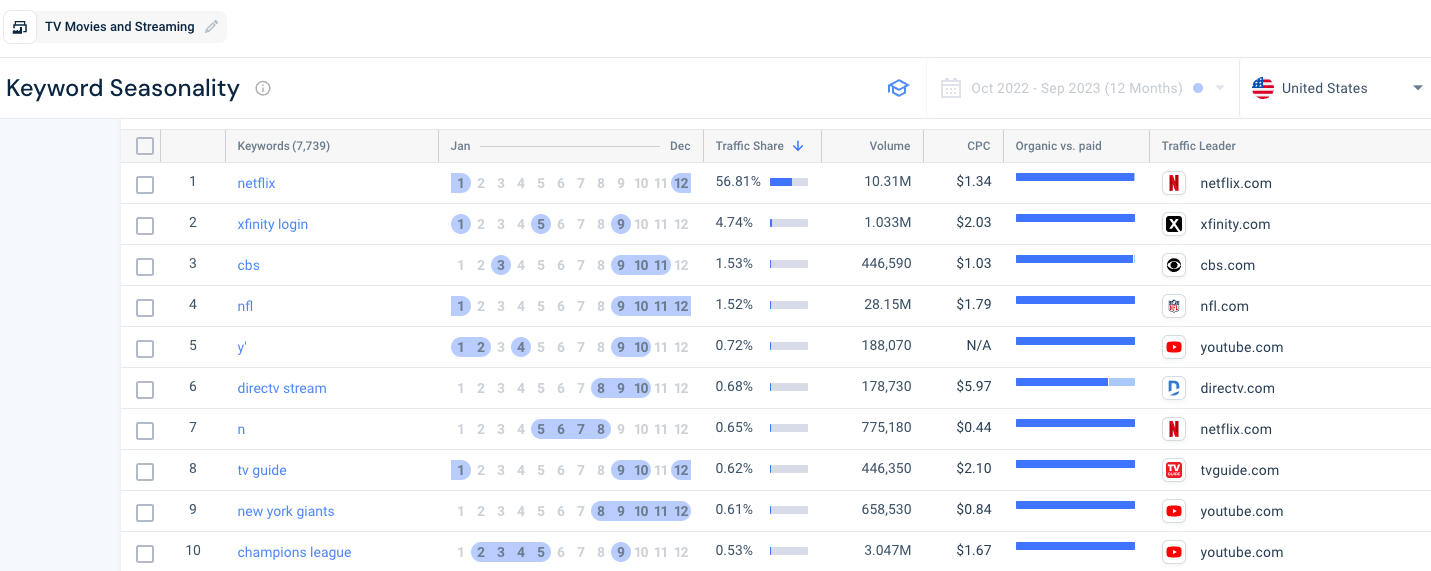Click the xfinity.com traffic leader text
1431x571 pixels.
click(x=1235, y=224)
